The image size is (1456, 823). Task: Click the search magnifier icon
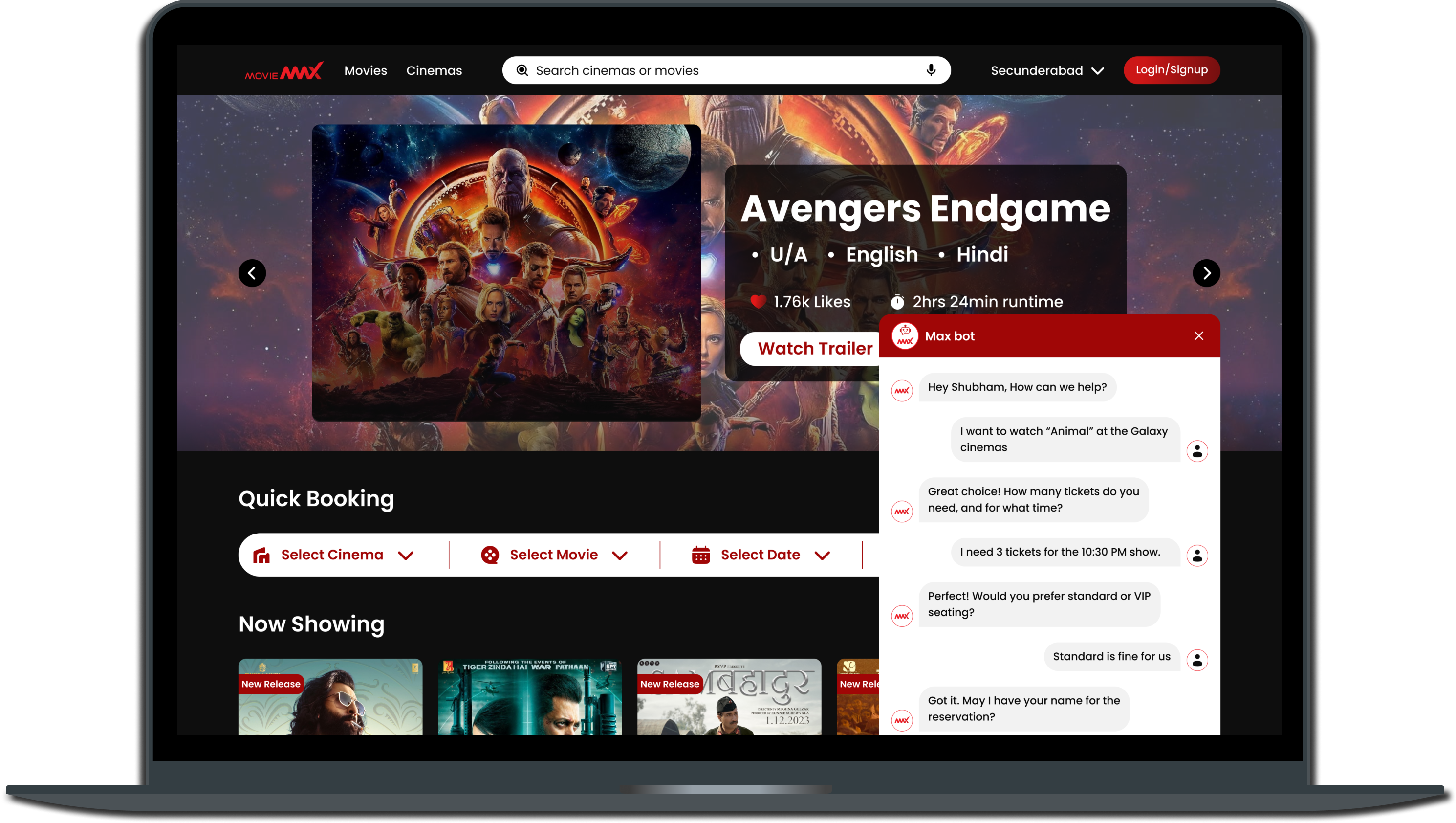click(522, 70)
